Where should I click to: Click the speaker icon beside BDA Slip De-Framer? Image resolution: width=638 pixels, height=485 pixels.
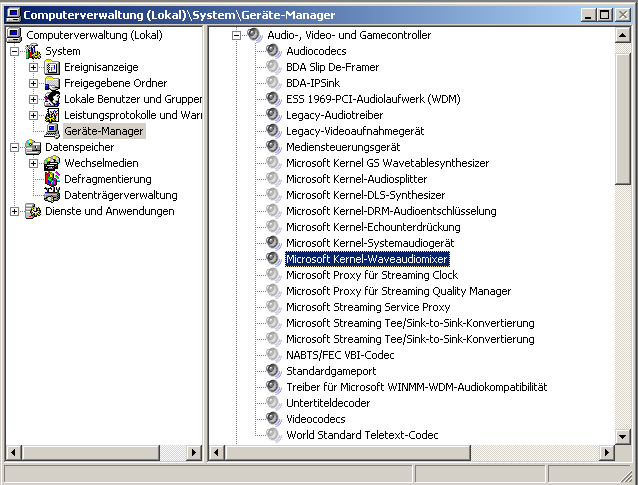click(273, 67)
